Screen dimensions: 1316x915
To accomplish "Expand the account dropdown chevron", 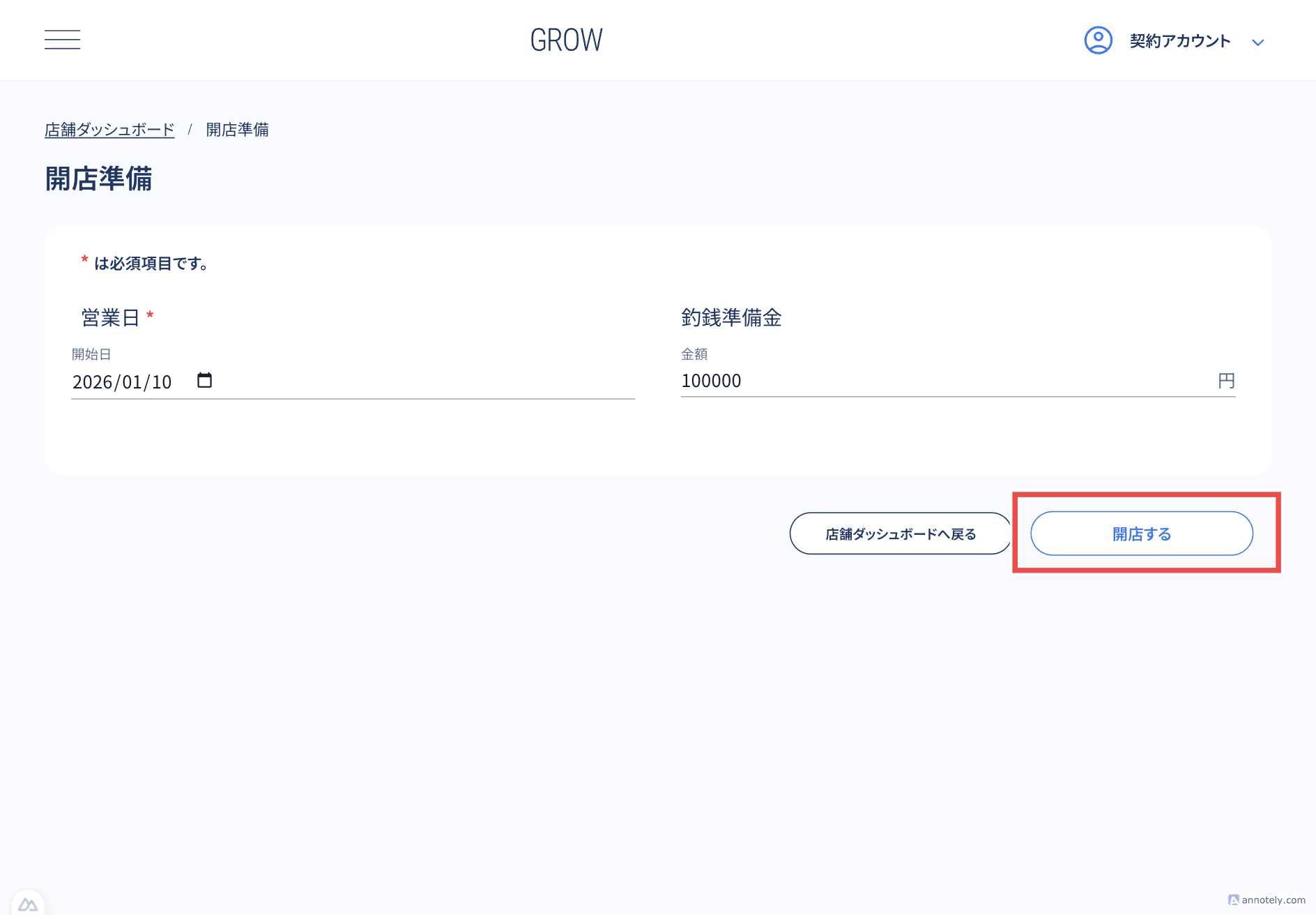I will 1257,43.
